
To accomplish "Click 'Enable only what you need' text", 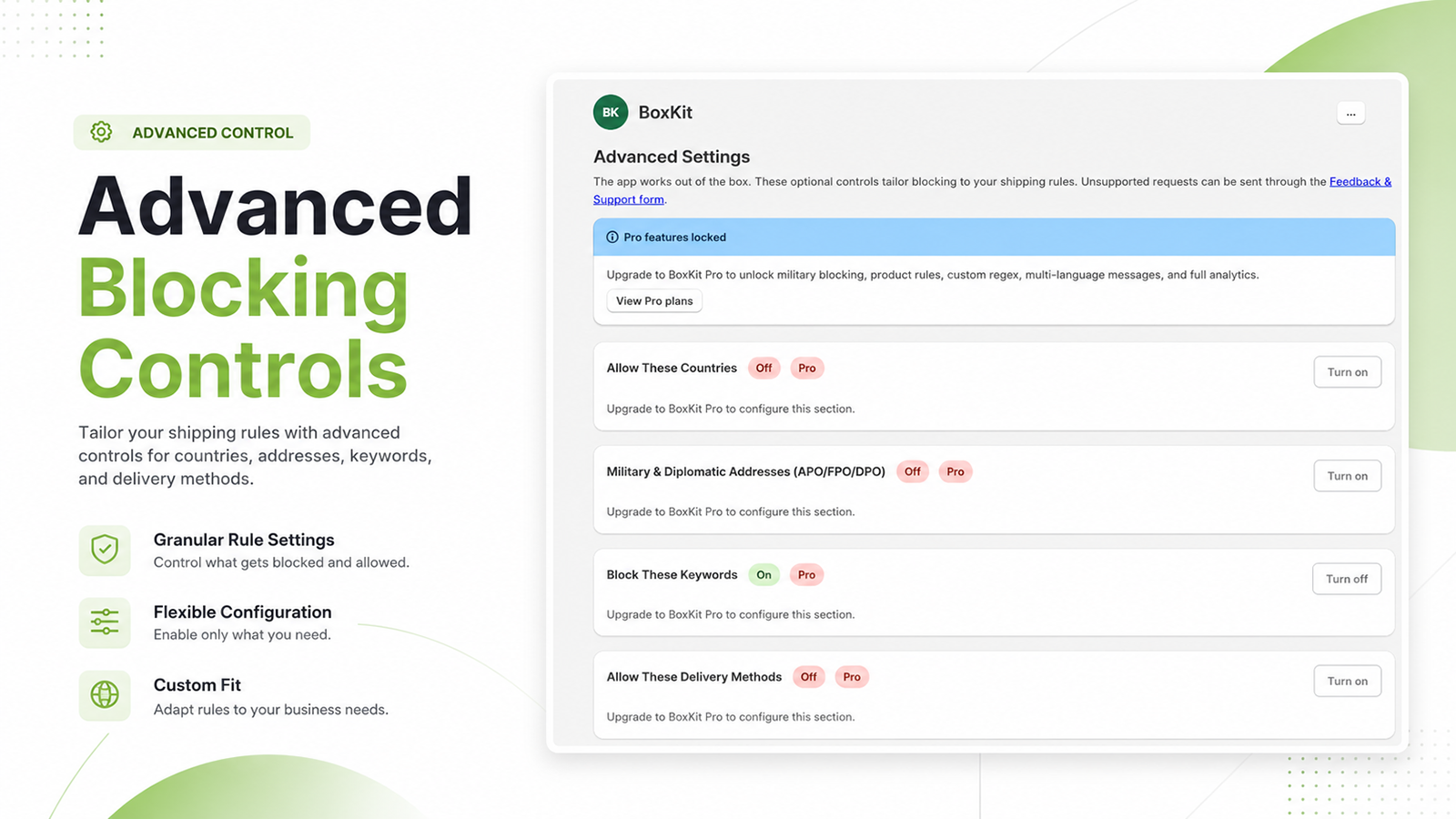I will point(242,635).
